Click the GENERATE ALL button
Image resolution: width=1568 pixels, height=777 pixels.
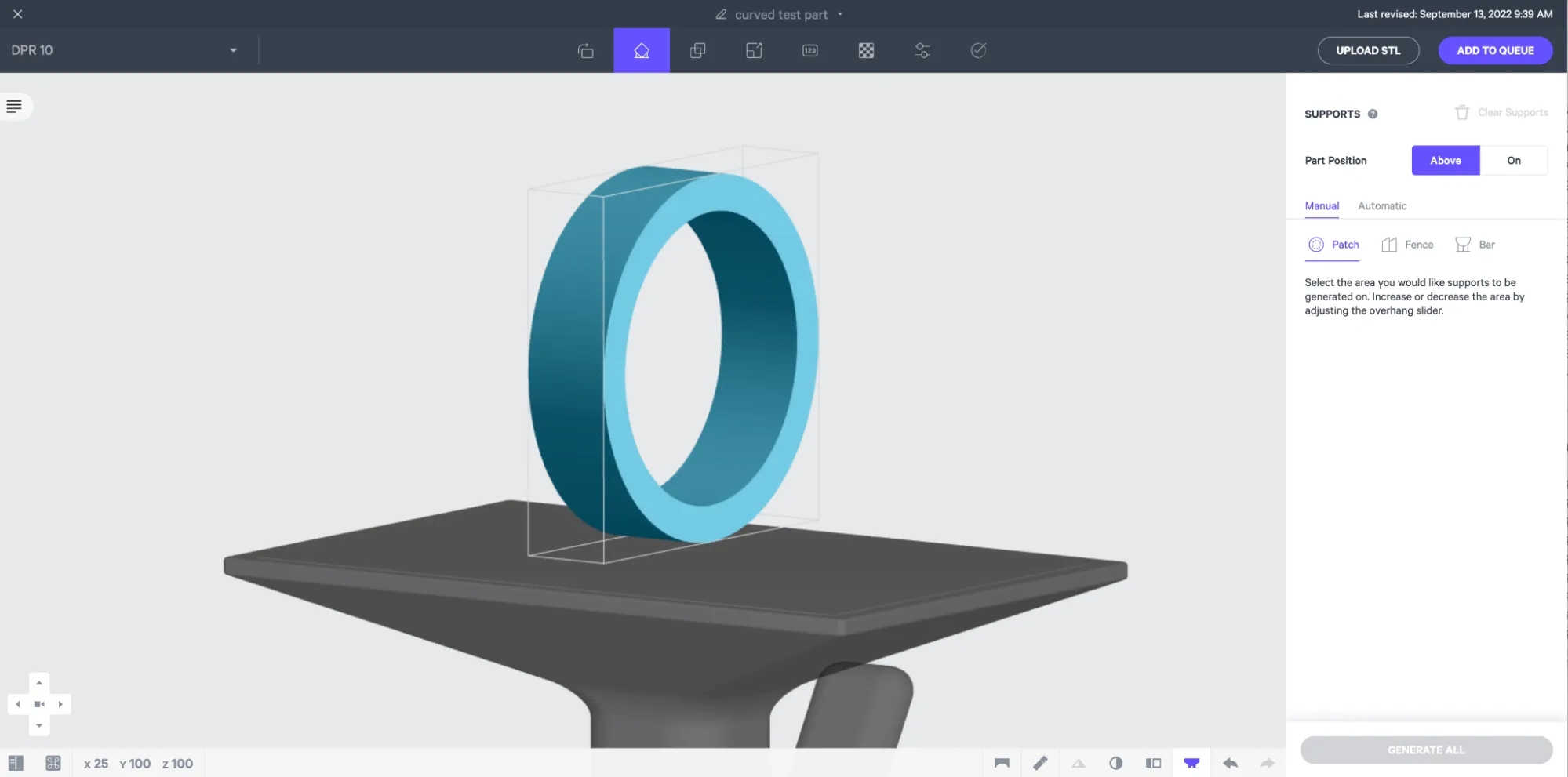1426,750
